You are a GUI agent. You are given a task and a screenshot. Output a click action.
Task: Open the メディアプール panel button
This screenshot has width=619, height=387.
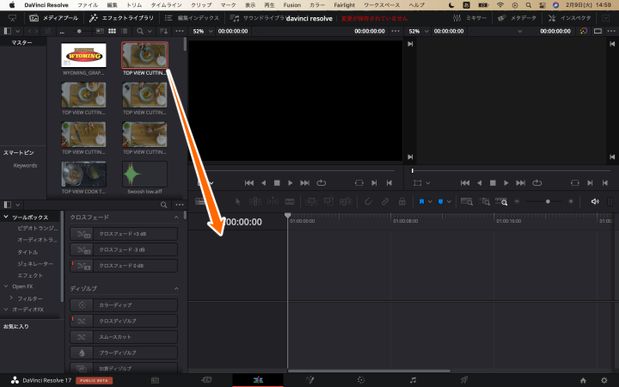tap(54, 18)
